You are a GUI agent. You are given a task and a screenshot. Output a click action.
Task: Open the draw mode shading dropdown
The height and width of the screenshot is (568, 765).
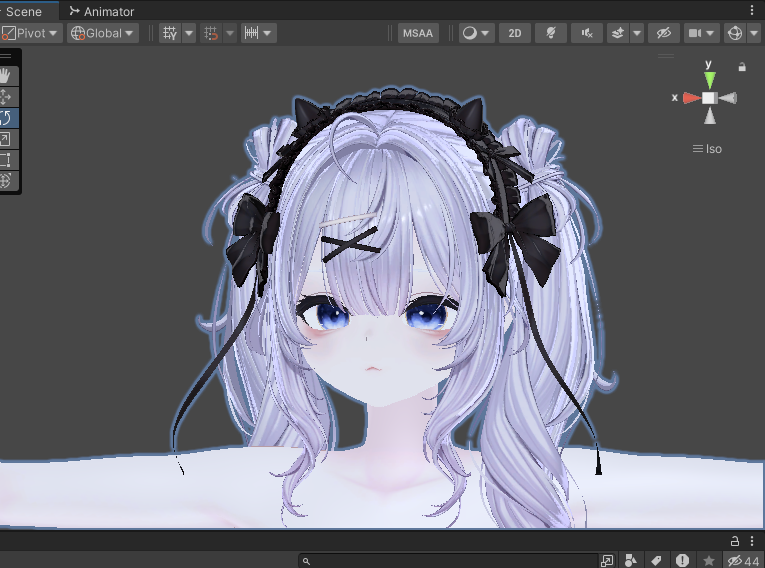[x=476, y=33]
